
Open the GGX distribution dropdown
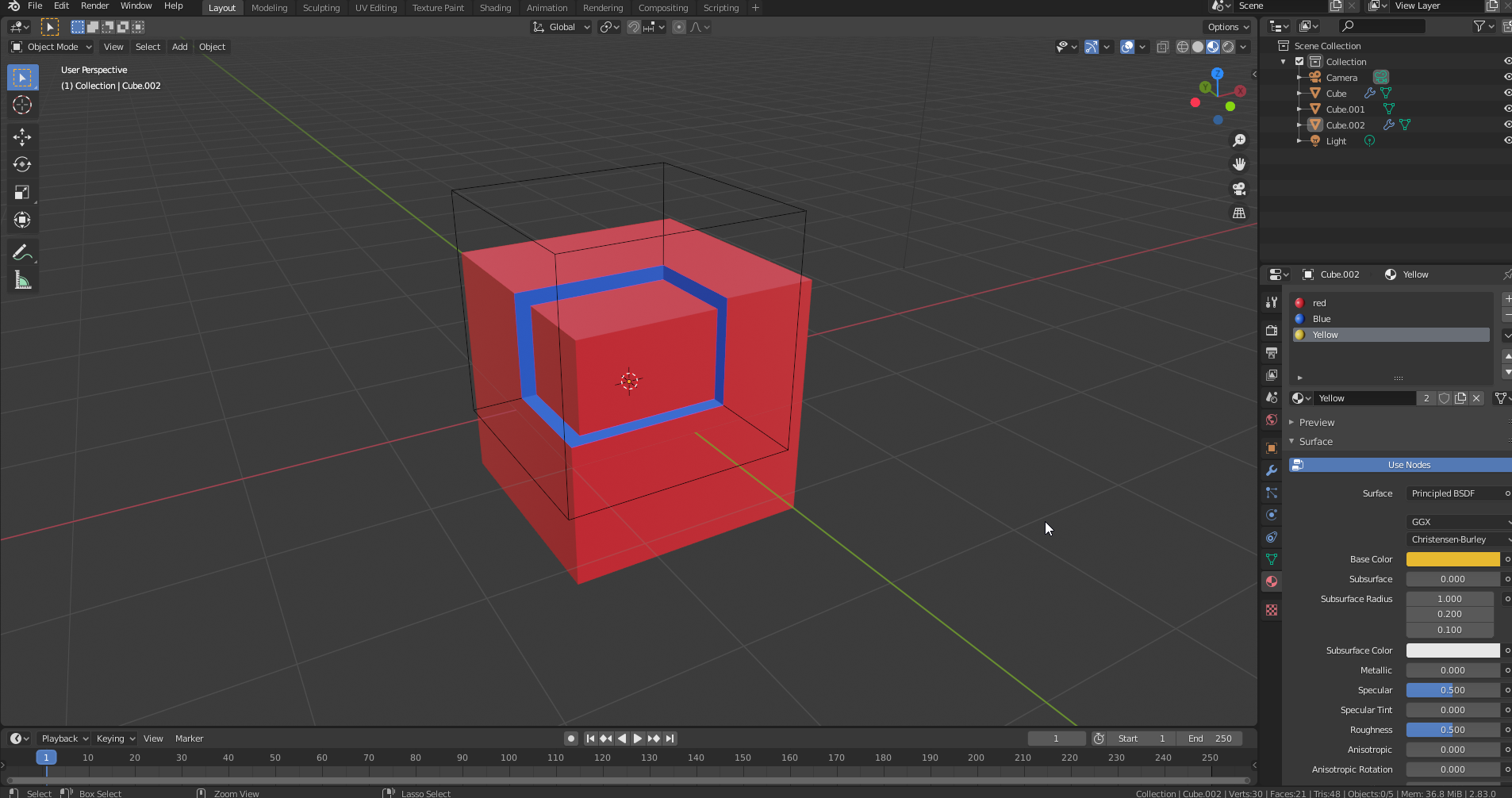tap(1459, 522)
